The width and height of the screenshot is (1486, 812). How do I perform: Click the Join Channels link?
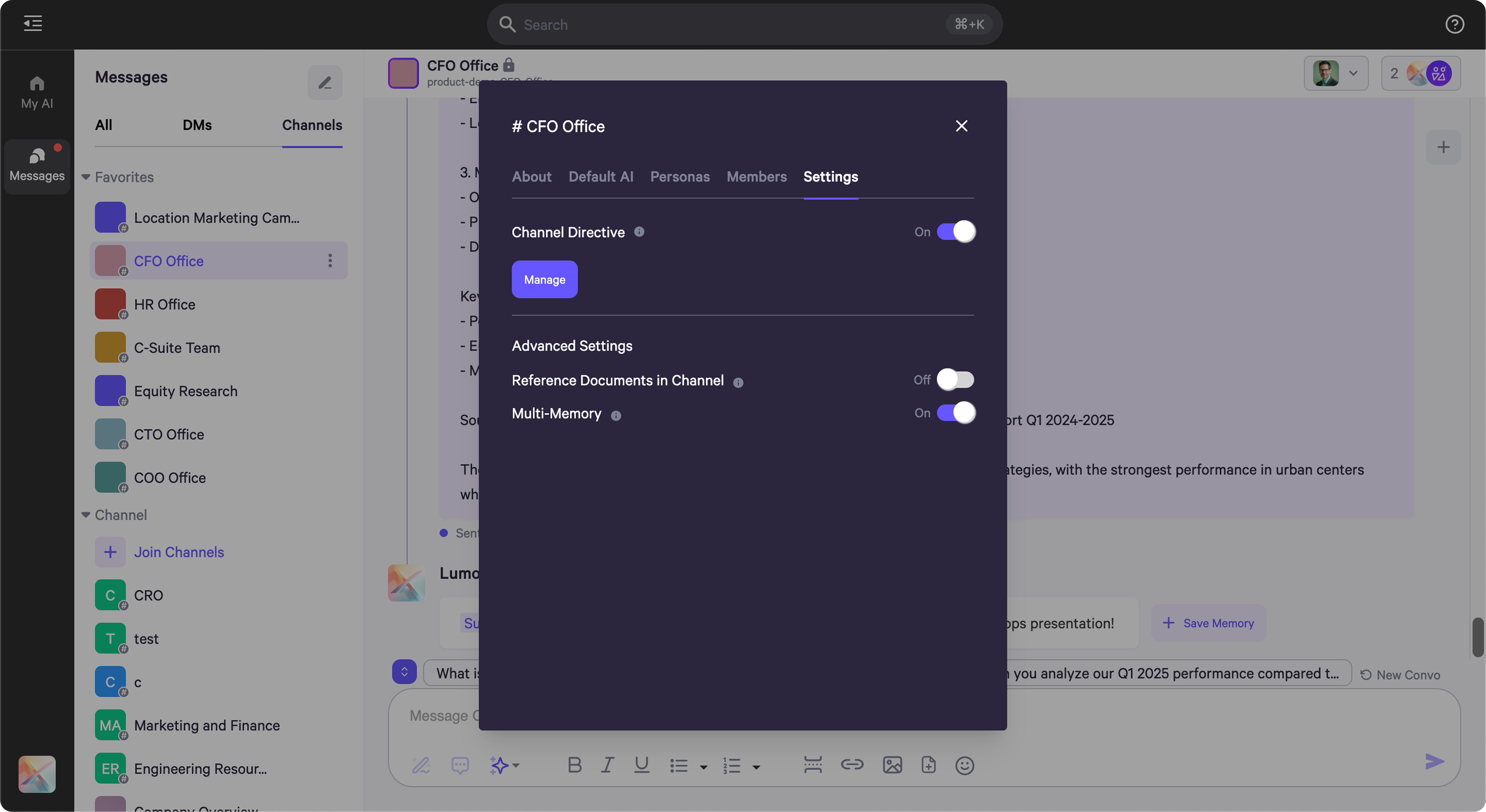[x=179, y=552]
